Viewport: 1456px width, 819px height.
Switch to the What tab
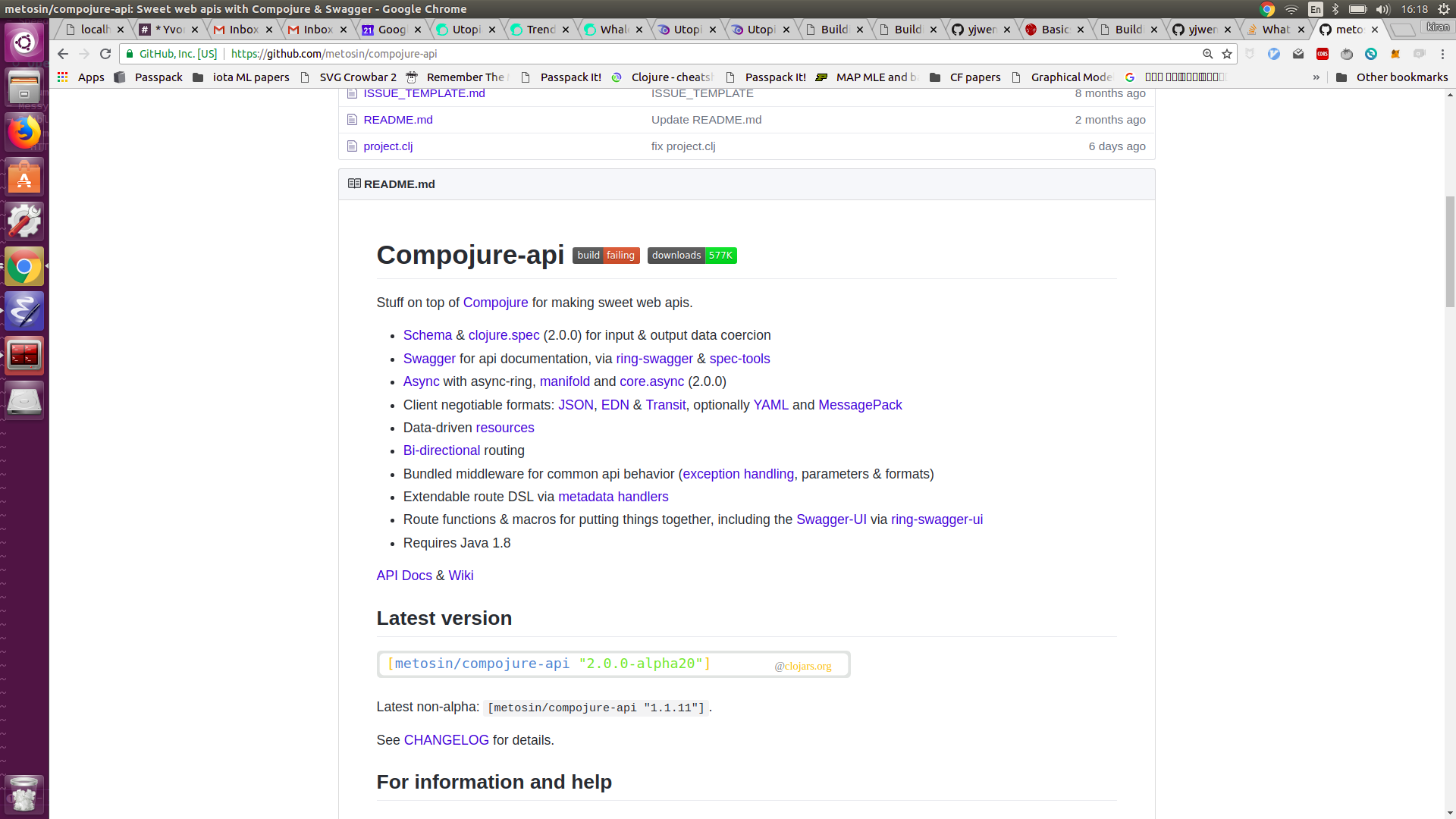[1276, 30]
